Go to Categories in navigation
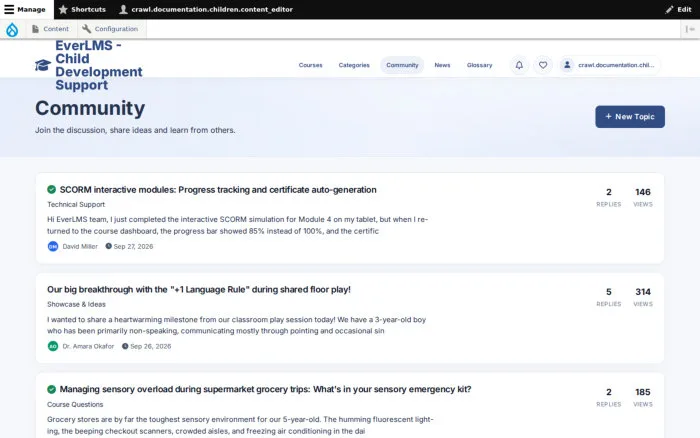This screenshot has height=438, width=700. pos(354,65)
